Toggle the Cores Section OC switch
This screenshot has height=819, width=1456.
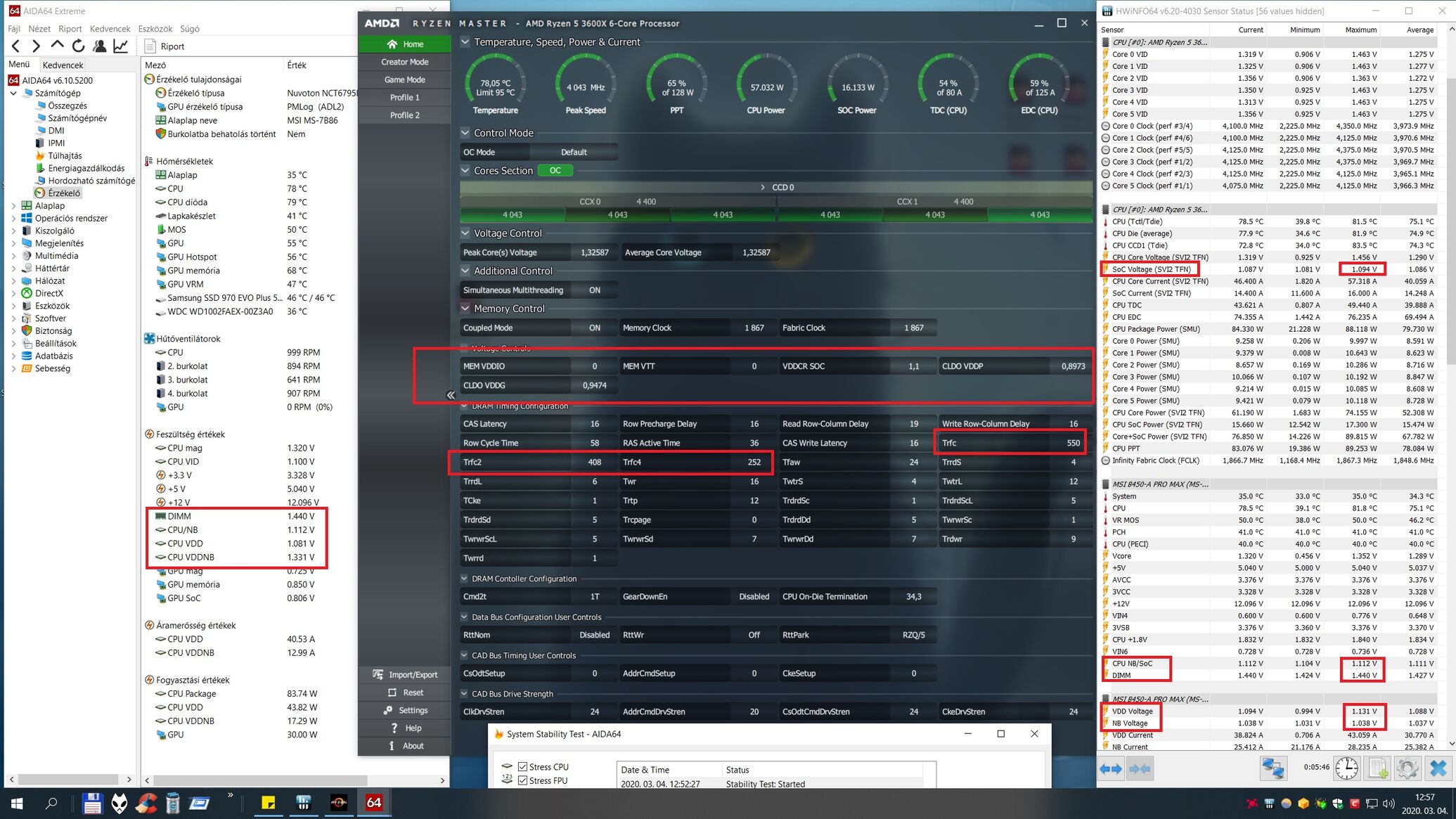click(x=555, y=171)
